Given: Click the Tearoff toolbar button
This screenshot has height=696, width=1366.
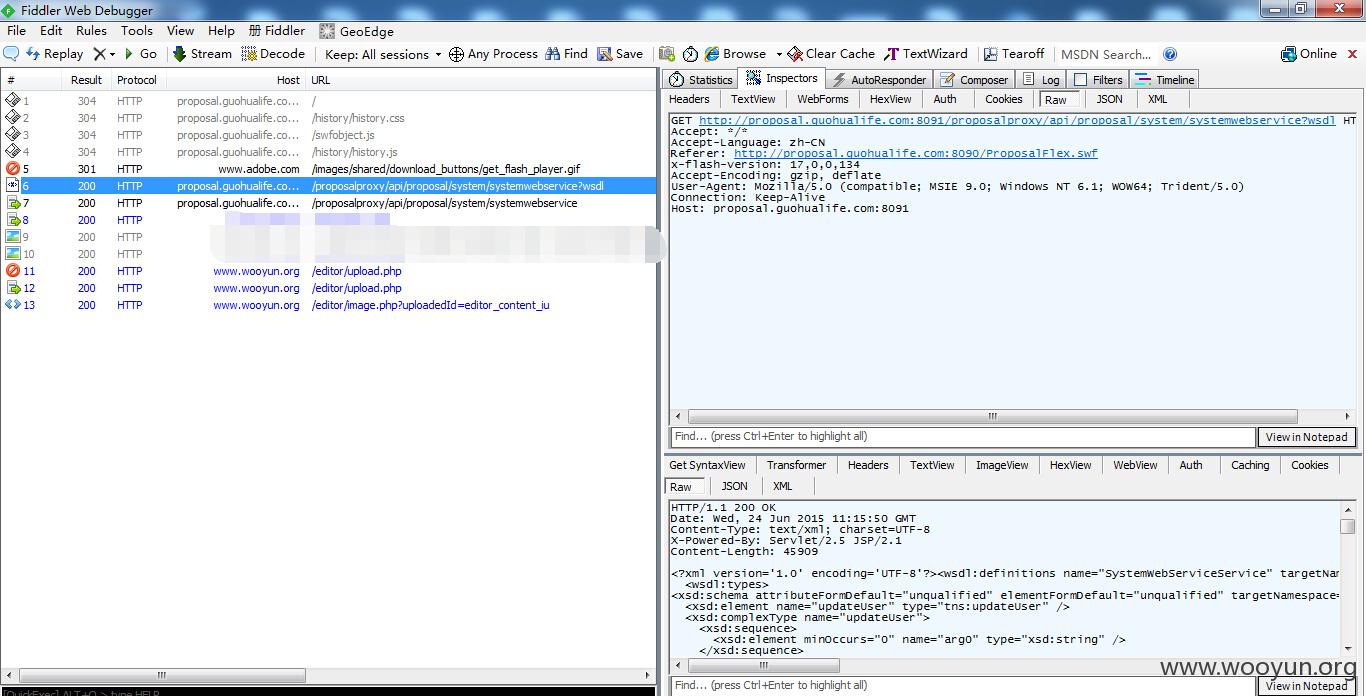Looking at the screenshot, I should point(1014,54).
